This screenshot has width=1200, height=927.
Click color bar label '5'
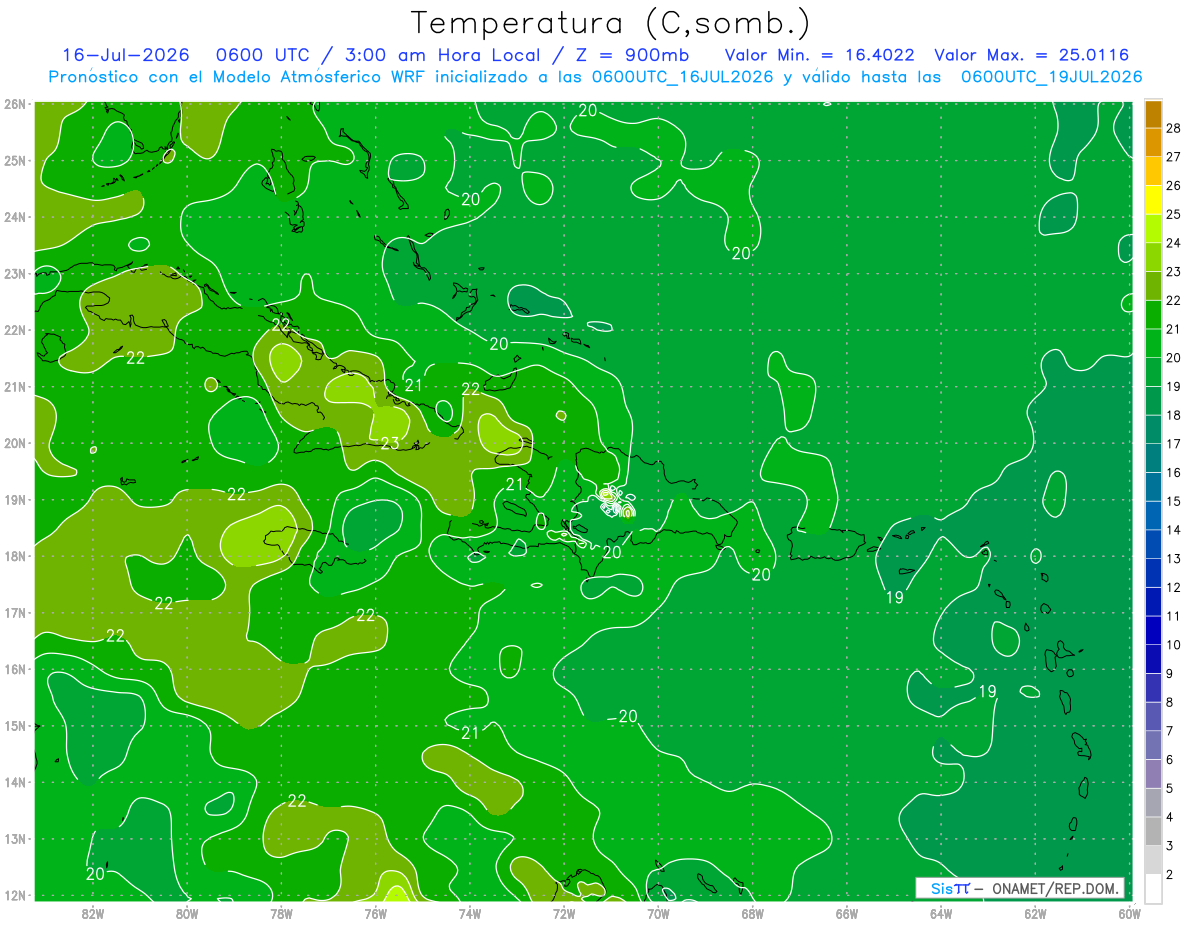click(x=1170, y=788)
